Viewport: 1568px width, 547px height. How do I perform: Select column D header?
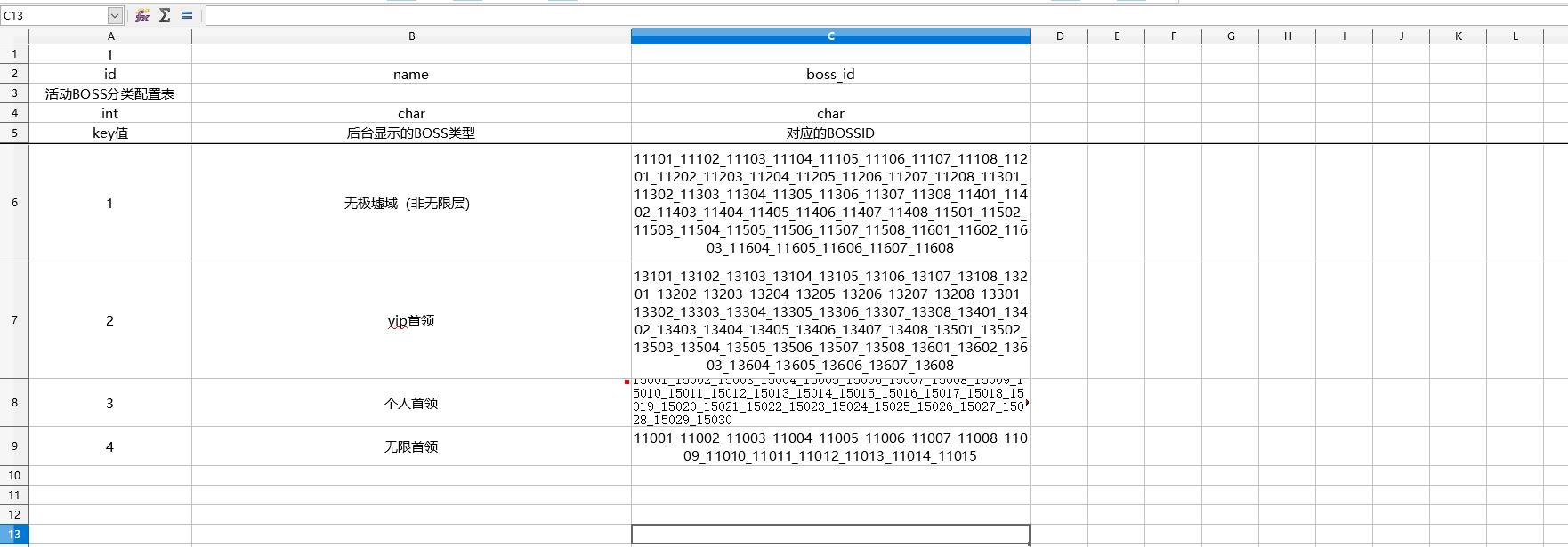point(1060,36)
